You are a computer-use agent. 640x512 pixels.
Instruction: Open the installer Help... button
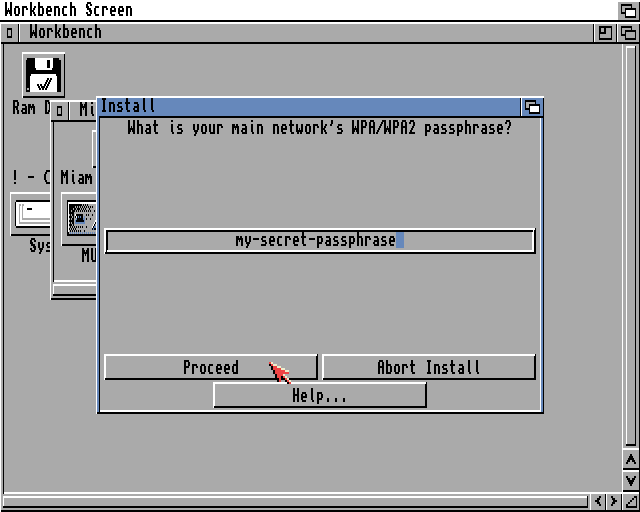320,395
